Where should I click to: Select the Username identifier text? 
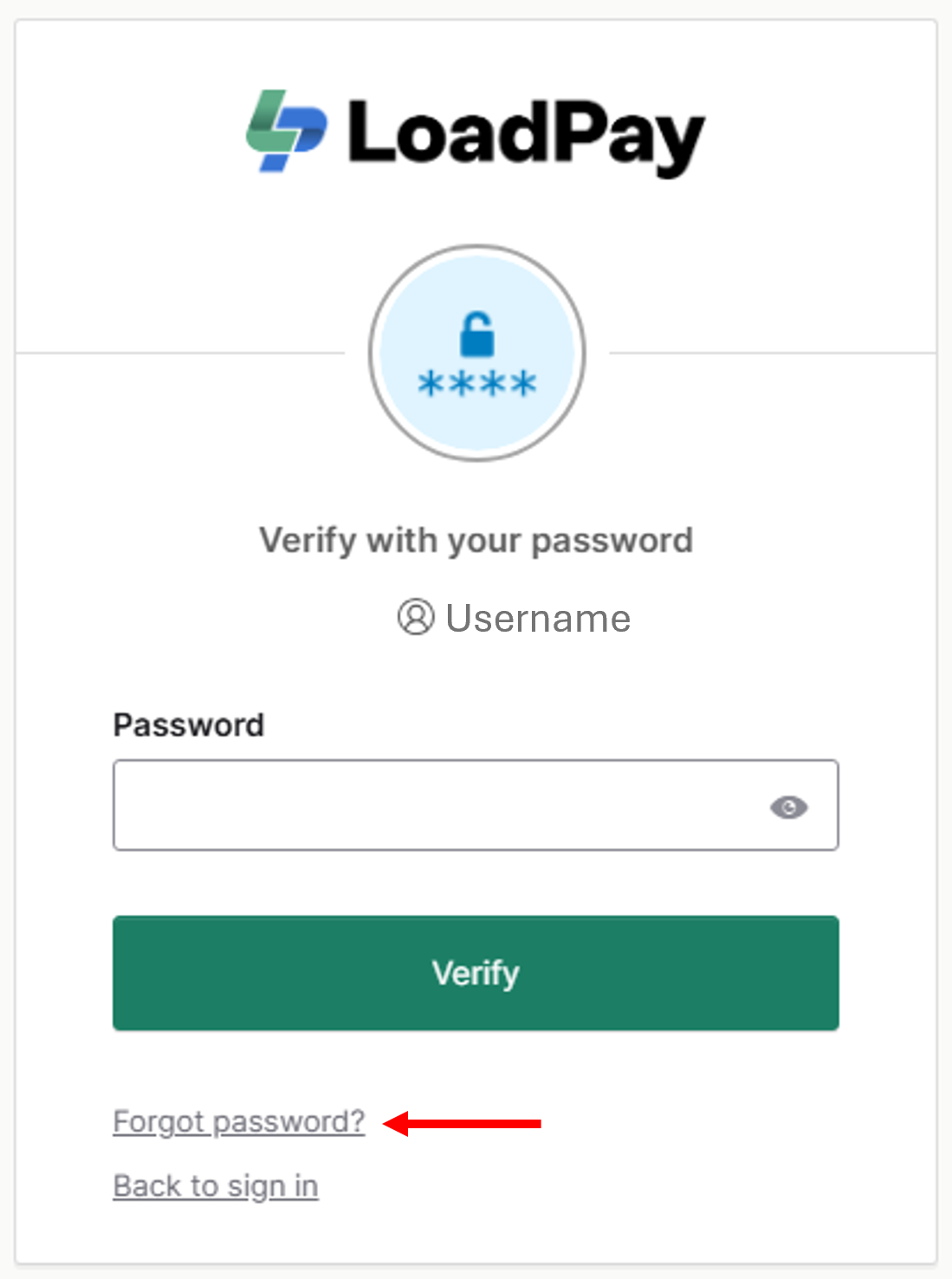538,618
